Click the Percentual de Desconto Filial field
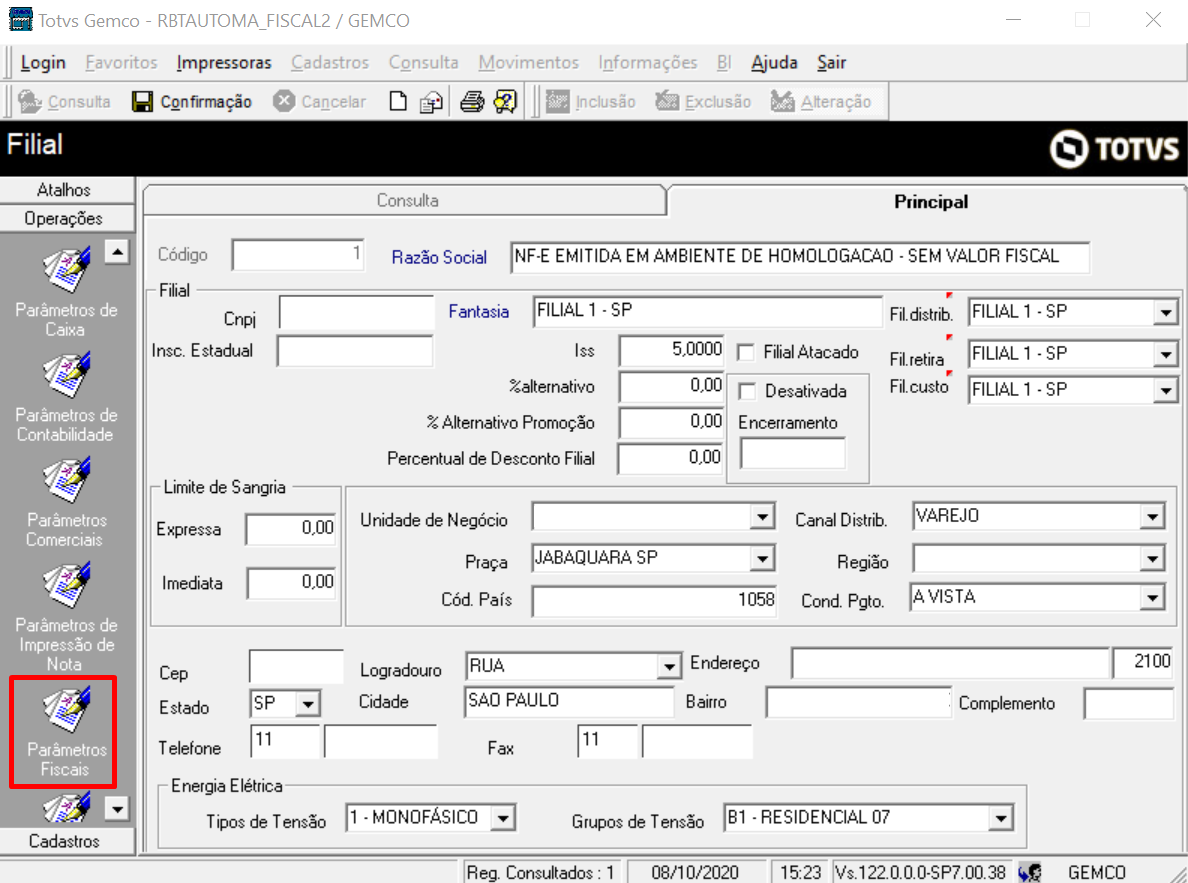 (671, 459)
